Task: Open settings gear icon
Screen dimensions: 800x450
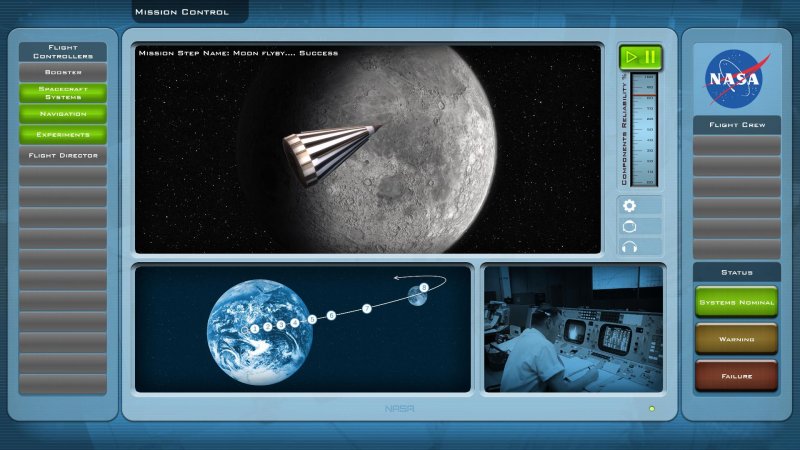Action: pyautogui.click(x=630, y=206)
